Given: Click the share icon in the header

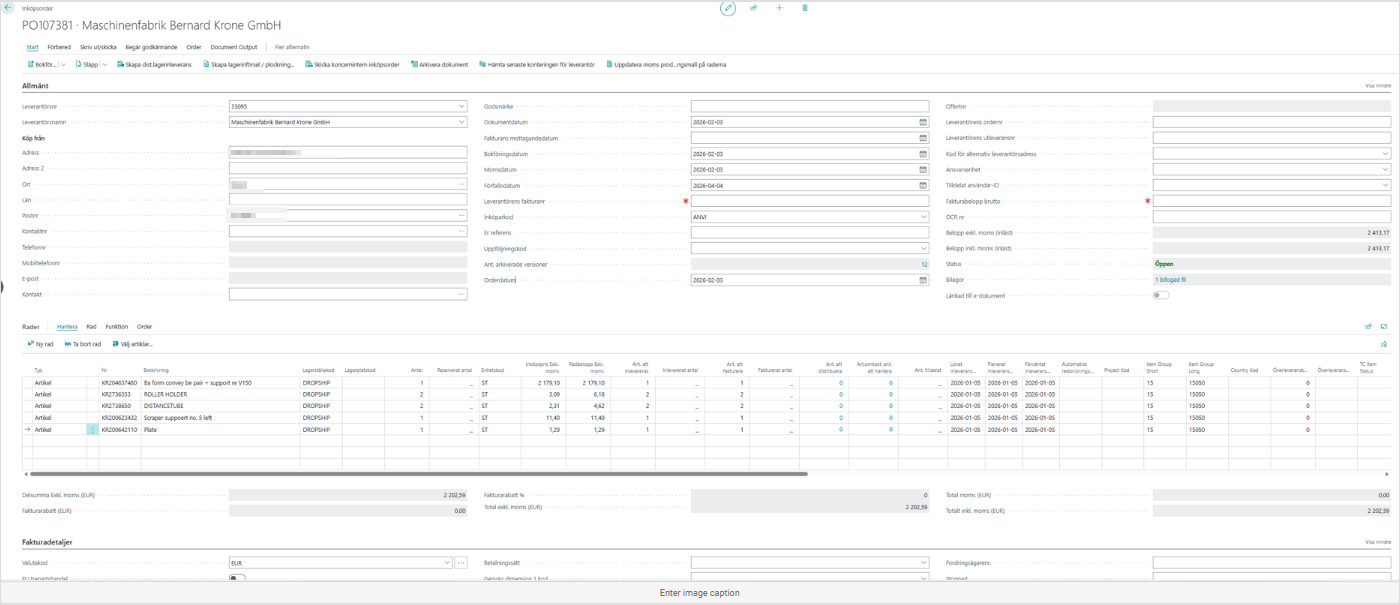Looking at the screenshot, I should pos(754,8).
